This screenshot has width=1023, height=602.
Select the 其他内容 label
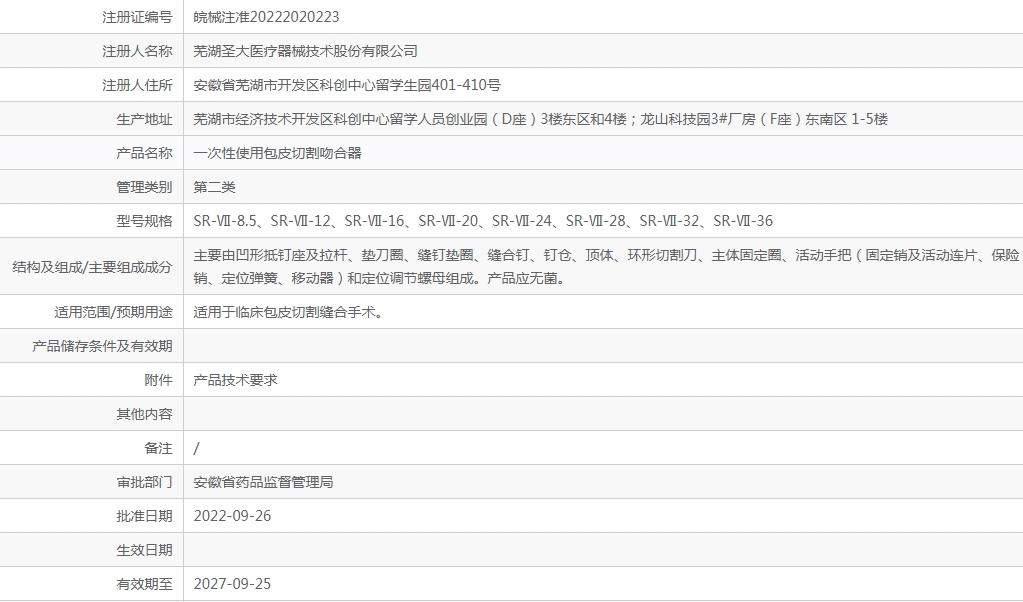[144, 414]
